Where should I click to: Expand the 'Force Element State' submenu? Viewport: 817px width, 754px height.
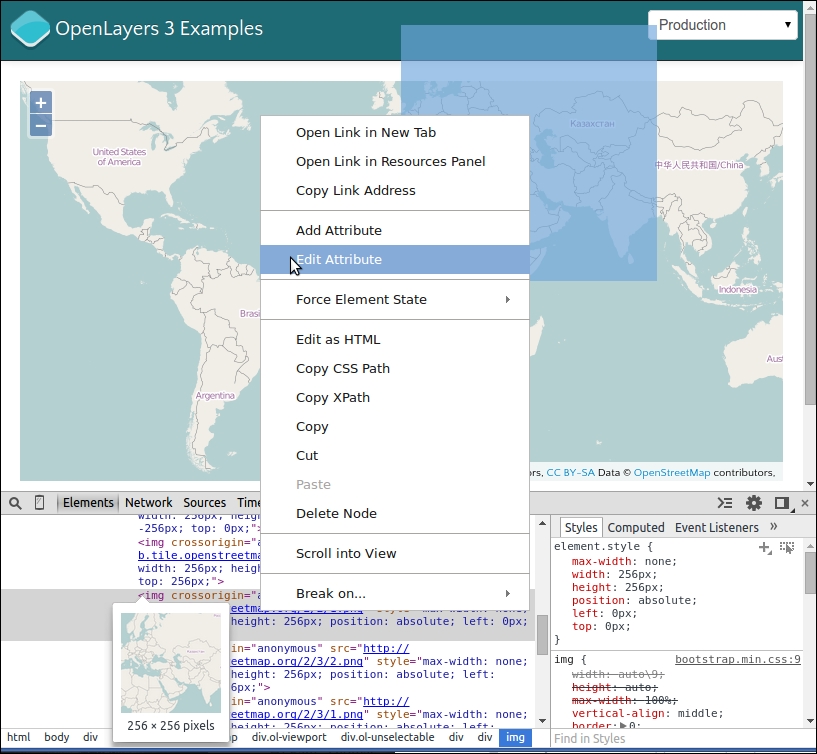tap(361, 299)
